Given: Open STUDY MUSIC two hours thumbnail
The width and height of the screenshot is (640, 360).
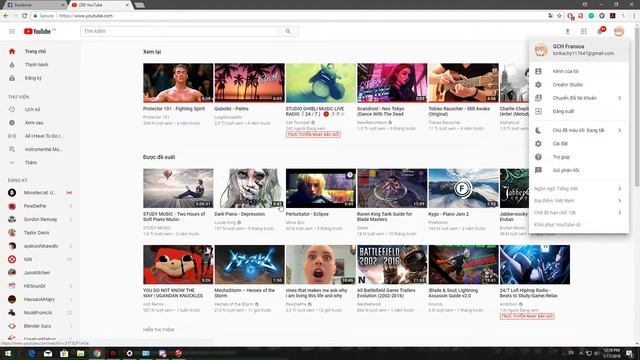Looking at the screenshot, I should tap(178, 188).
